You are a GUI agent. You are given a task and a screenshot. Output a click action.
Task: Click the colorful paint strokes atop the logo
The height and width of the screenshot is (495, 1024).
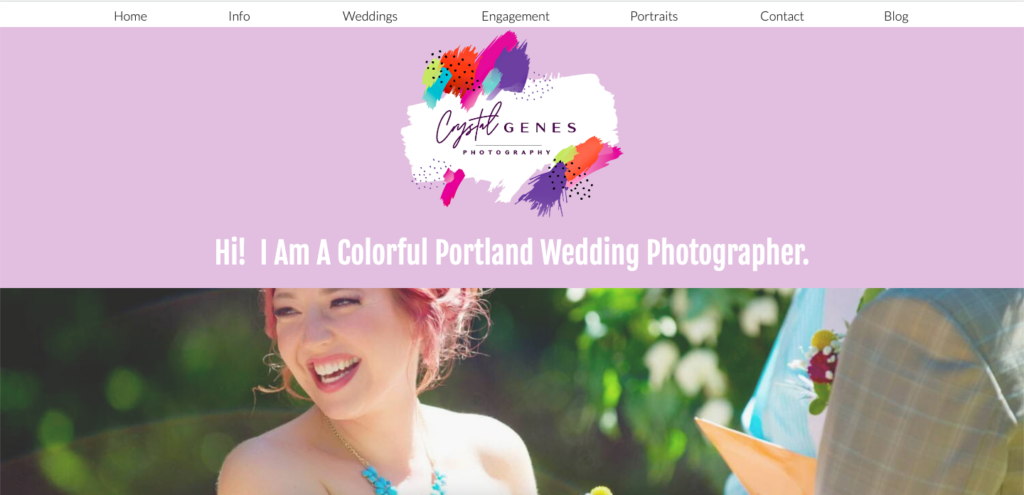pyautogui.click(x=475, y=68)
